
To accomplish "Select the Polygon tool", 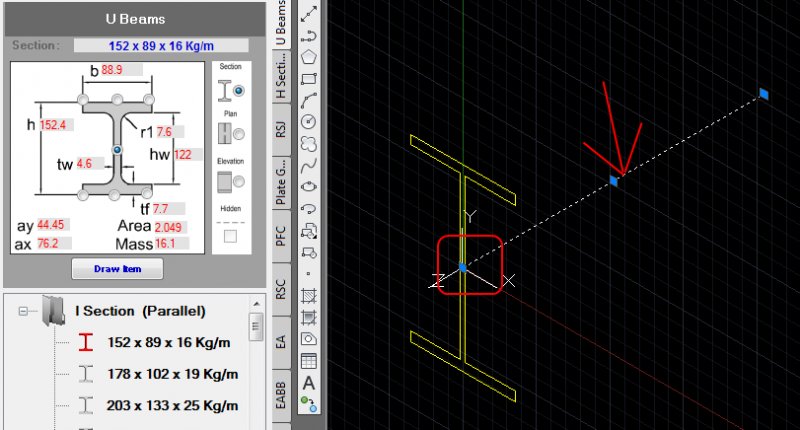I will pyautogui.click(x=309, y=57).
